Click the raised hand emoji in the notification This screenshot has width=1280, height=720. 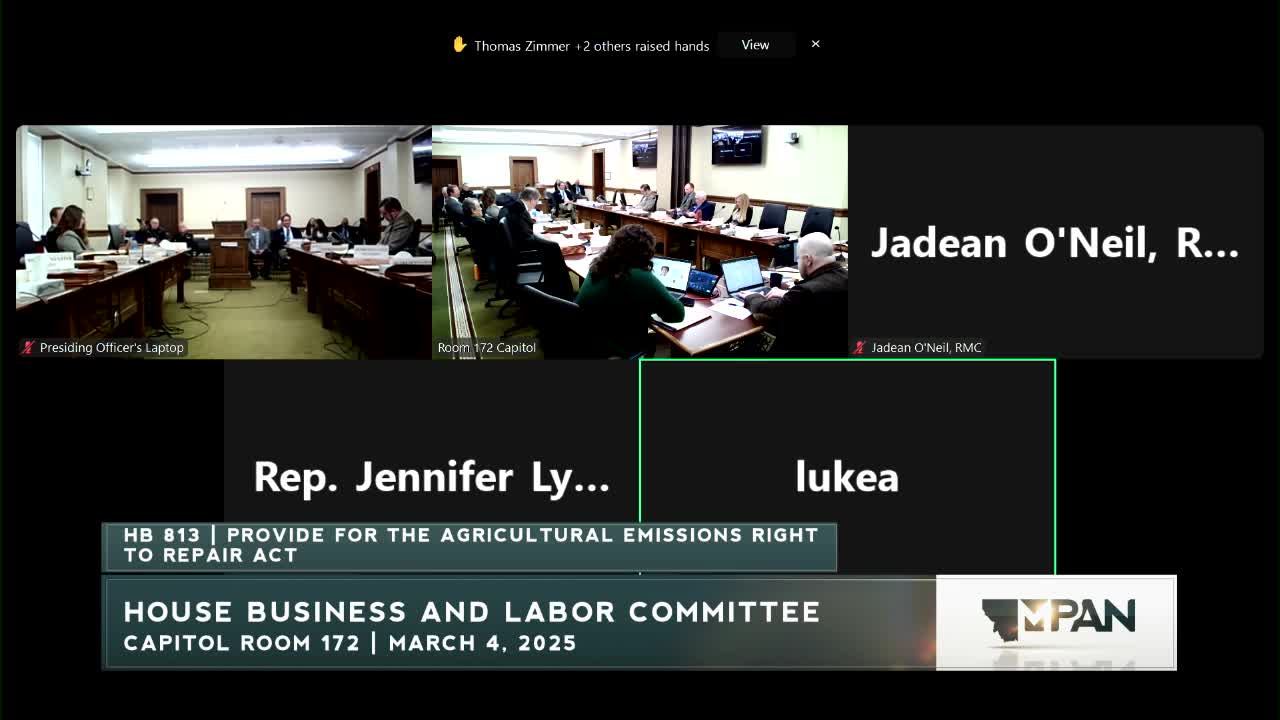[459, 44]
